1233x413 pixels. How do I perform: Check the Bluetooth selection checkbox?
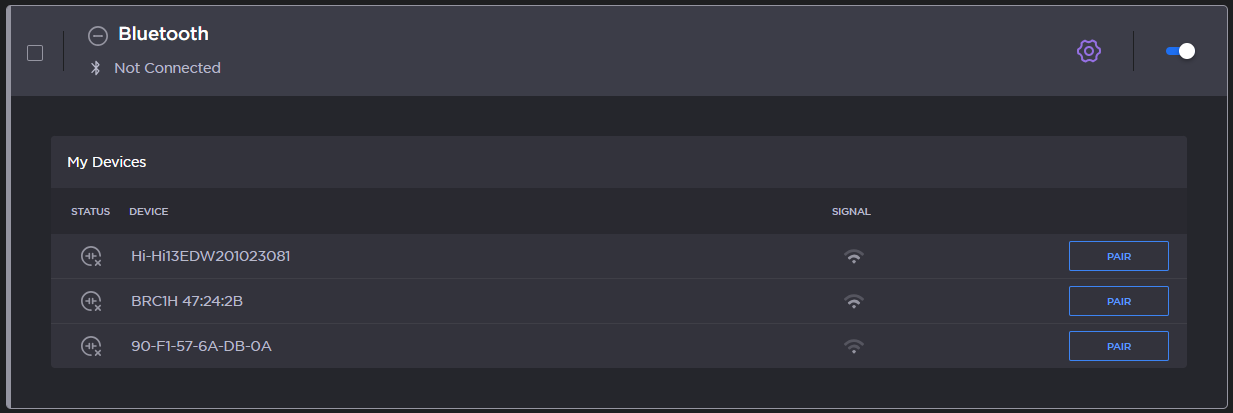(x=35, y=53)
